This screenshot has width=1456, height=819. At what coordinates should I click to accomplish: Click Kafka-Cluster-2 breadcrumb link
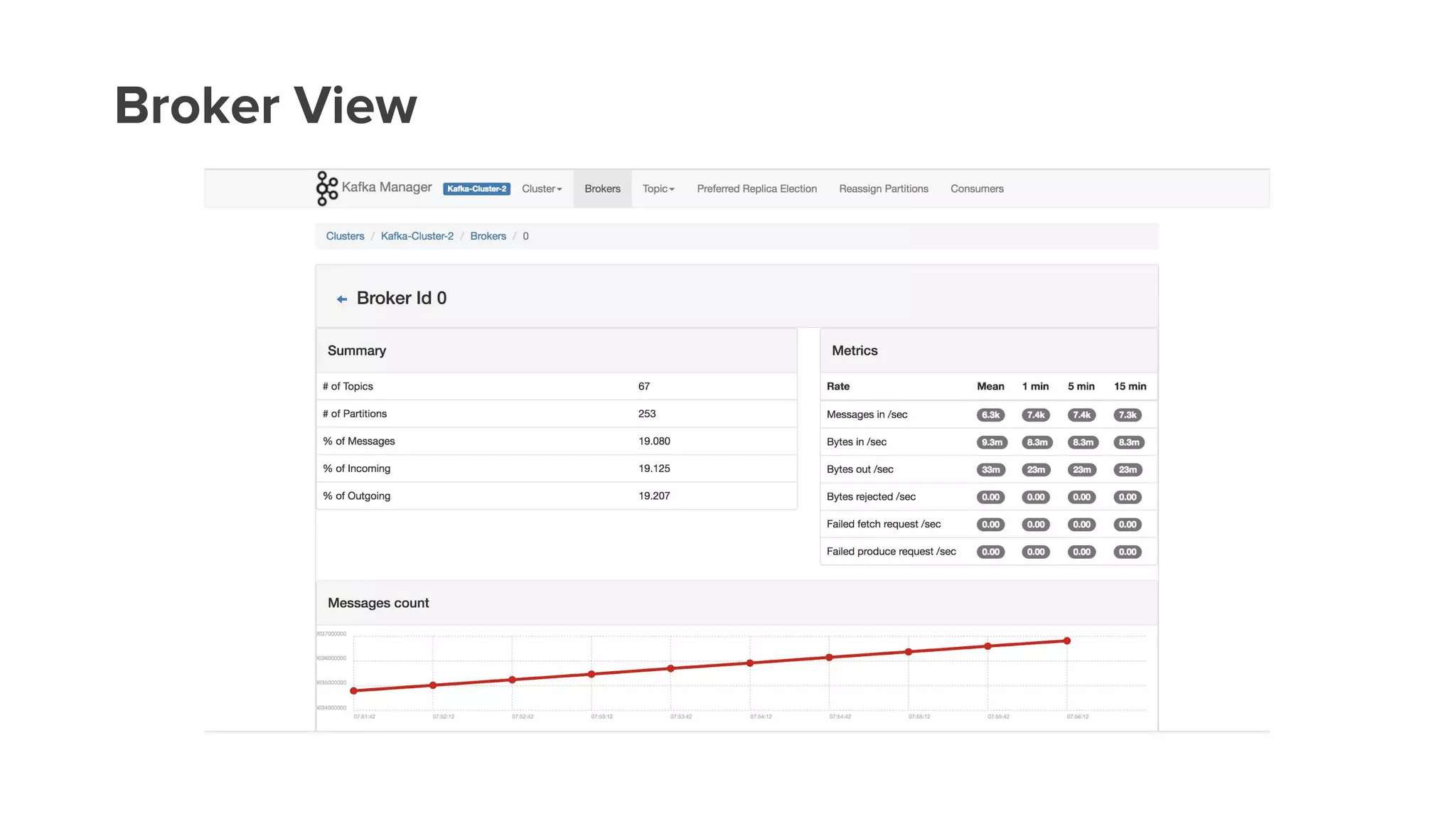[417, 236]
